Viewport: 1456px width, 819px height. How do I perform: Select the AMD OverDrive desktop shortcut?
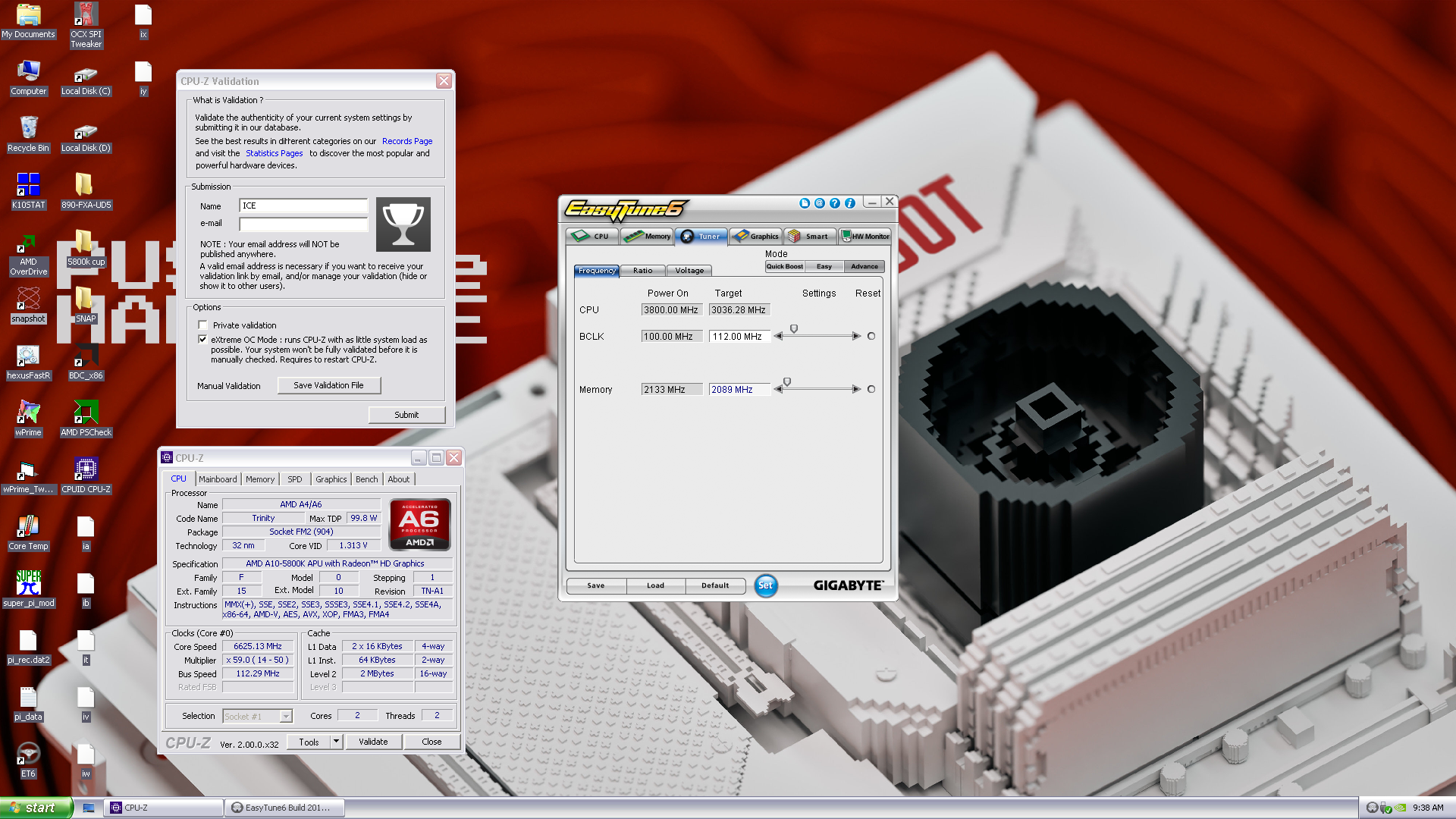click(x=28, y=256)
